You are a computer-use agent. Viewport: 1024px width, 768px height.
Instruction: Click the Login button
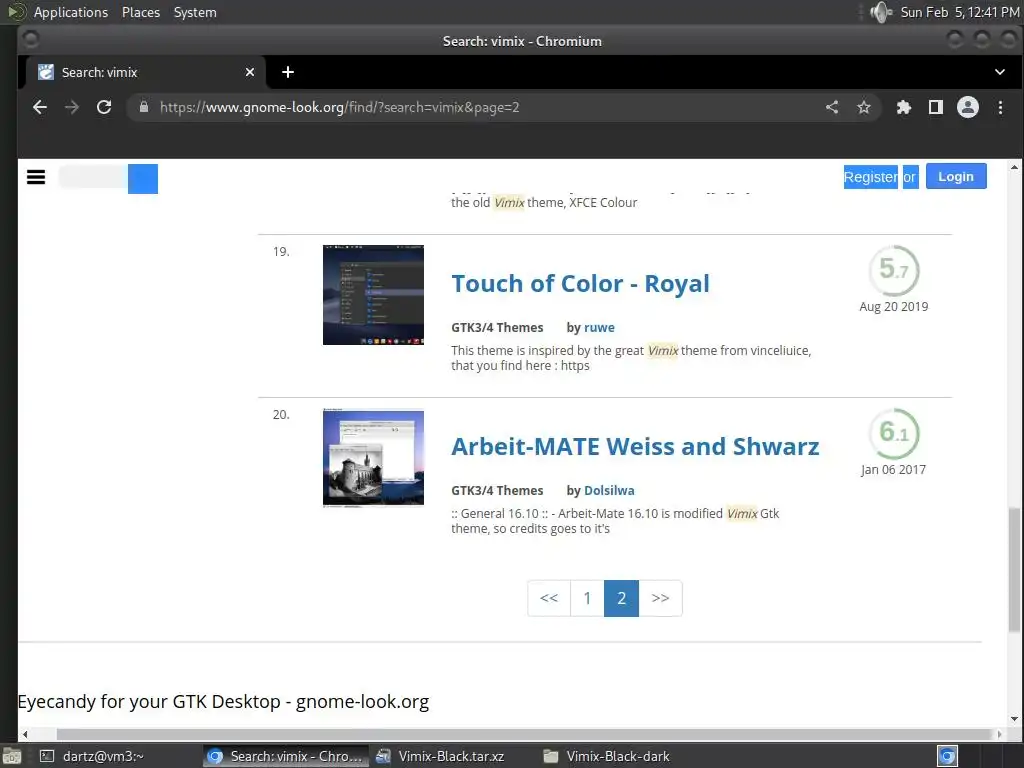click(x=956, y=176)
